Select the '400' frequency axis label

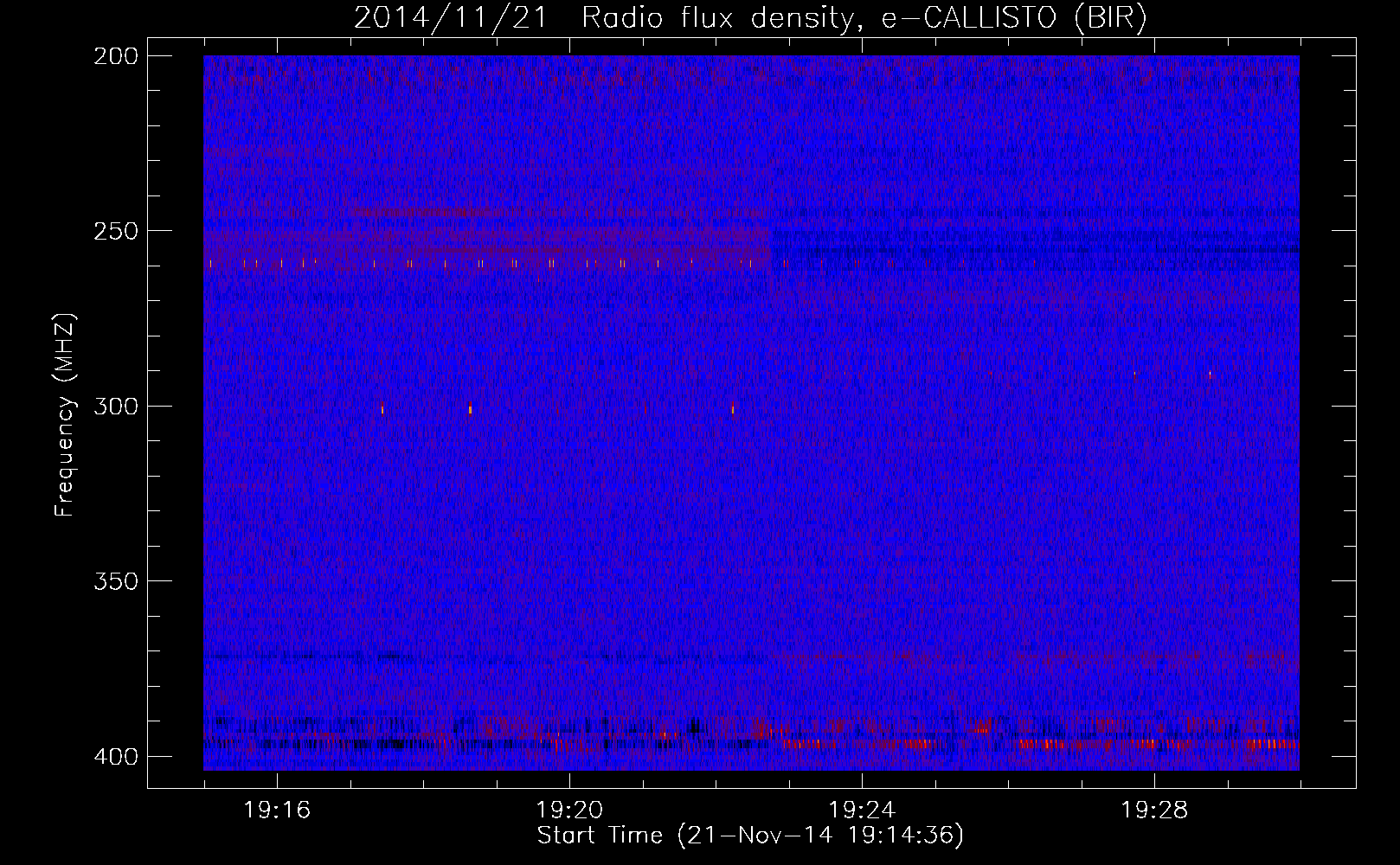point(115,757)
